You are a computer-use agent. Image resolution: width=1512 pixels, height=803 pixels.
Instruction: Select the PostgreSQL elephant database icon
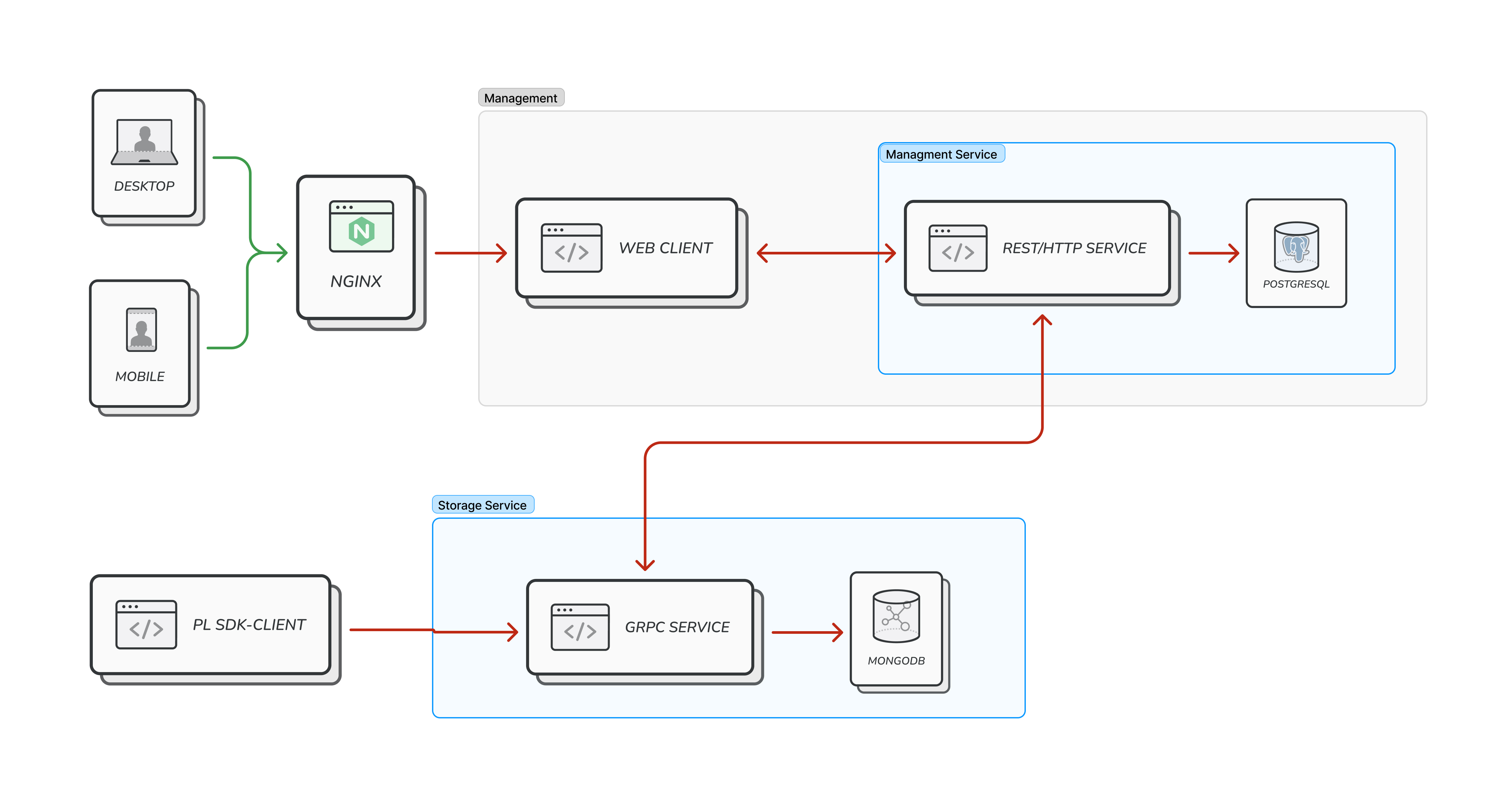coord(1296,247)
